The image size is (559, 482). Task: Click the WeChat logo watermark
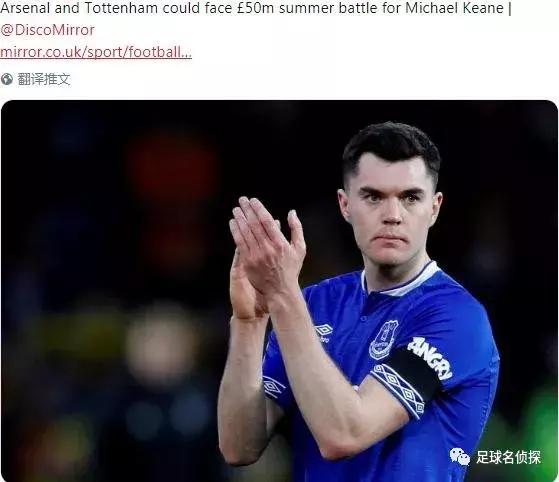[460, 457]
